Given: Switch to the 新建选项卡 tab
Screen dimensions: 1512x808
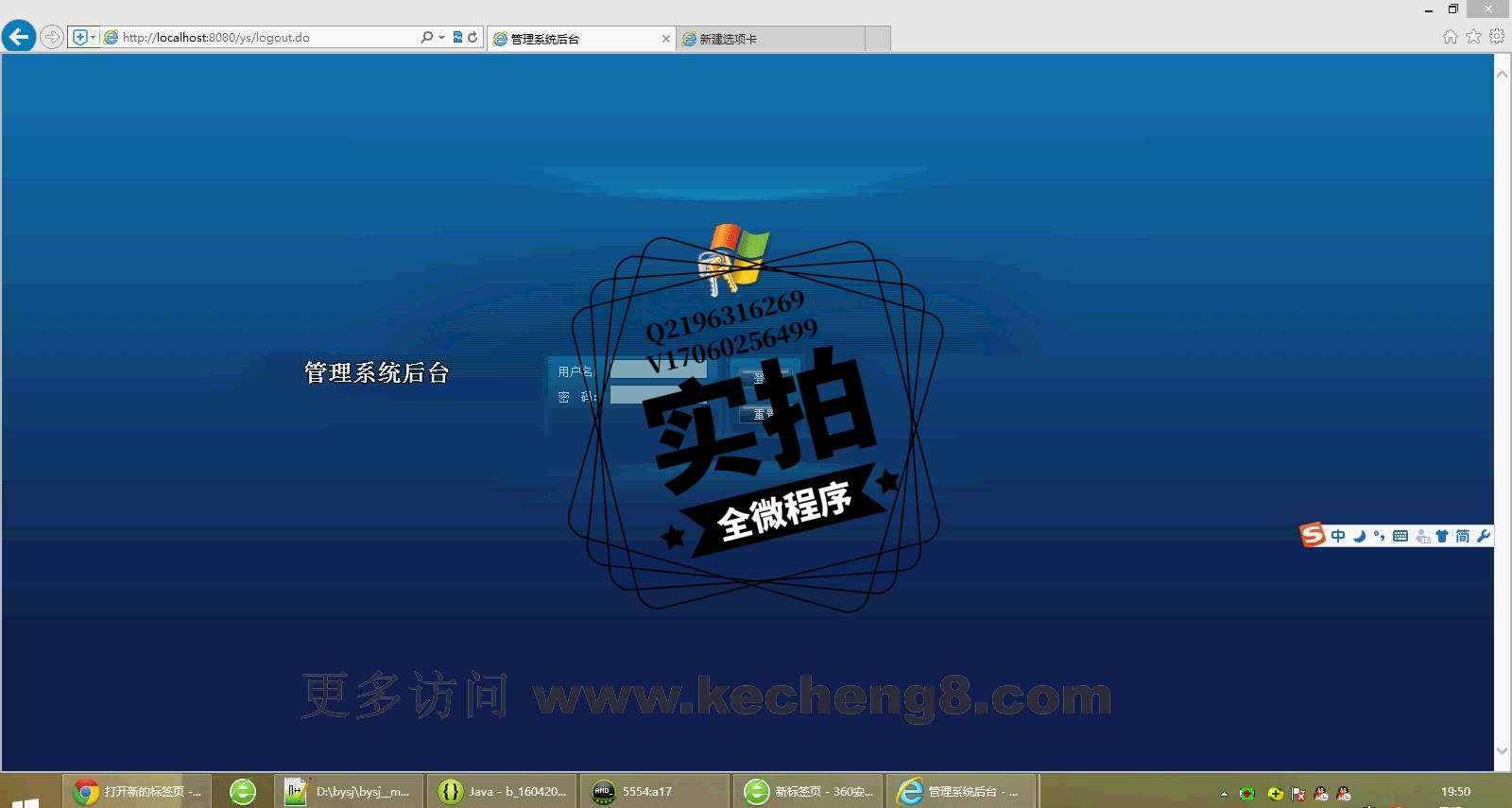Looking at the screenshot, I should [x=770, y=39].
